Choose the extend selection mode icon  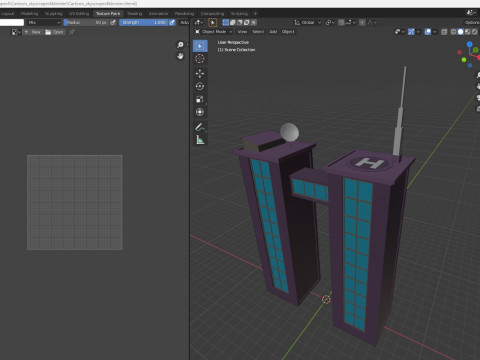(x=233, y=22)
